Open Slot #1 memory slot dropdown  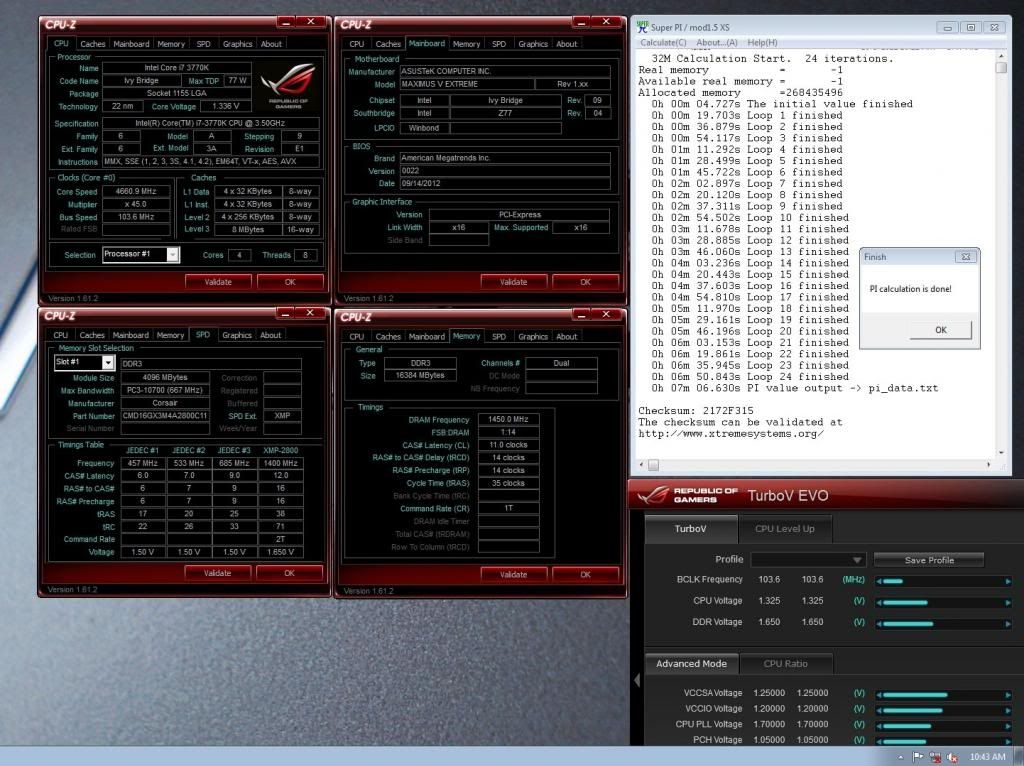point(108,362)
